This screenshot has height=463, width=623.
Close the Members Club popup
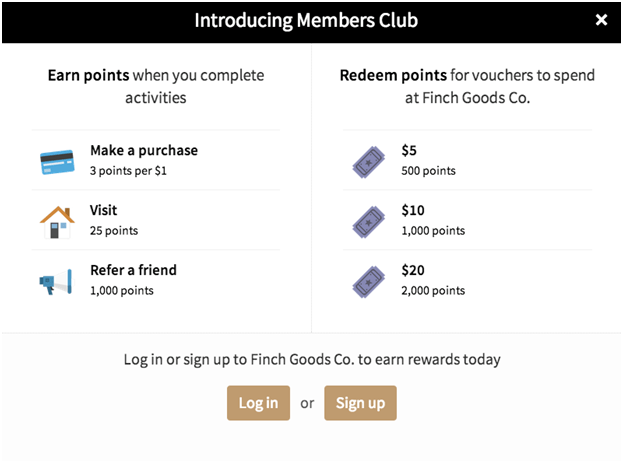coord(601,20)
